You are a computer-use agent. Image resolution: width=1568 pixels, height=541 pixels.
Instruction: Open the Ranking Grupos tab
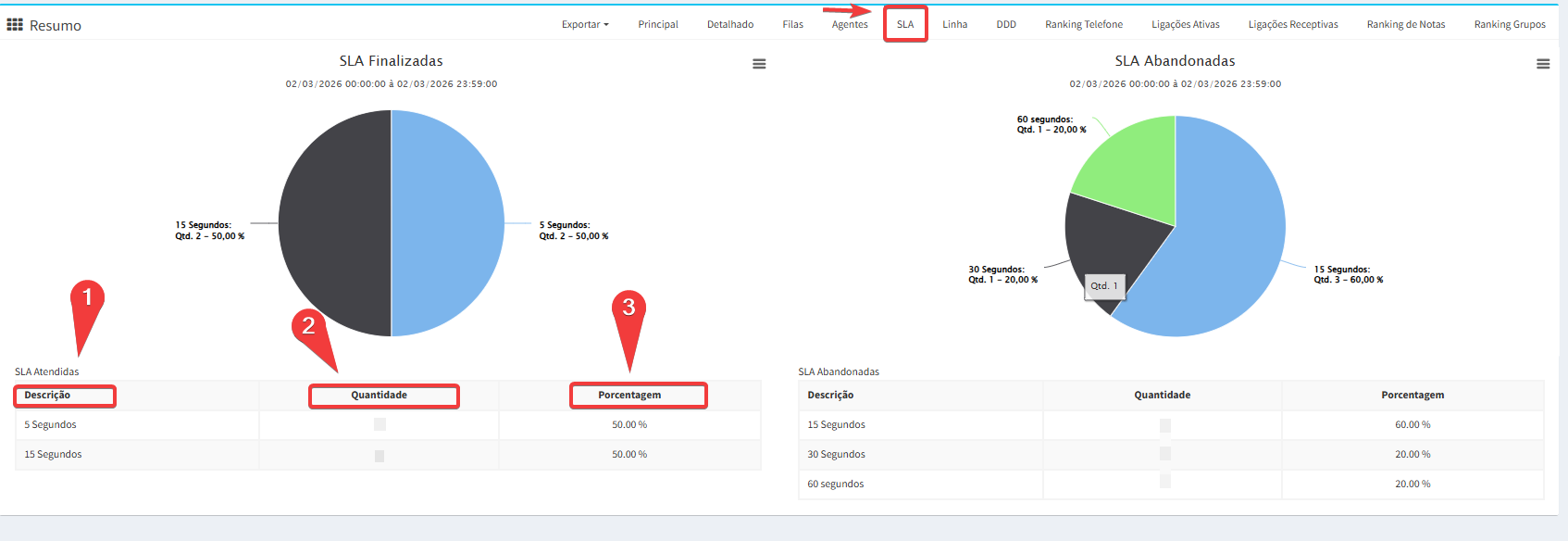tap(1510, 25)
